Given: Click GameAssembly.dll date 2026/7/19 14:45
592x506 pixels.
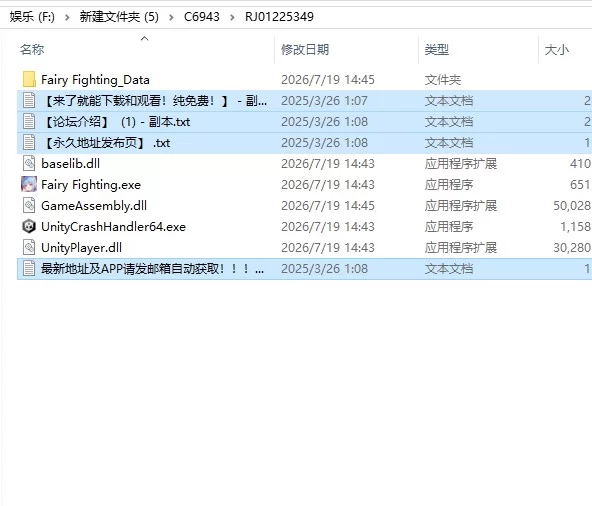Looking at the screenshot, I should pyautogui.click(x=328, y=206).
